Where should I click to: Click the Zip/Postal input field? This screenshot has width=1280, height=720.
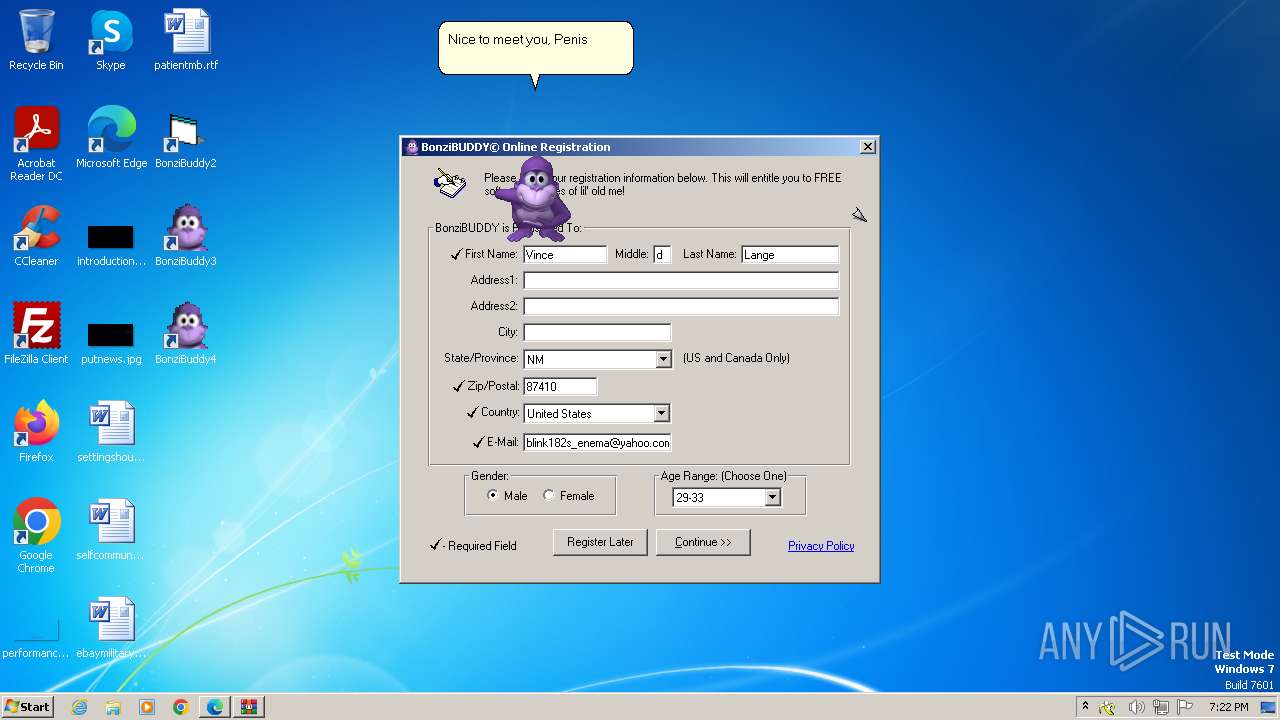click(x=560, y=386)
